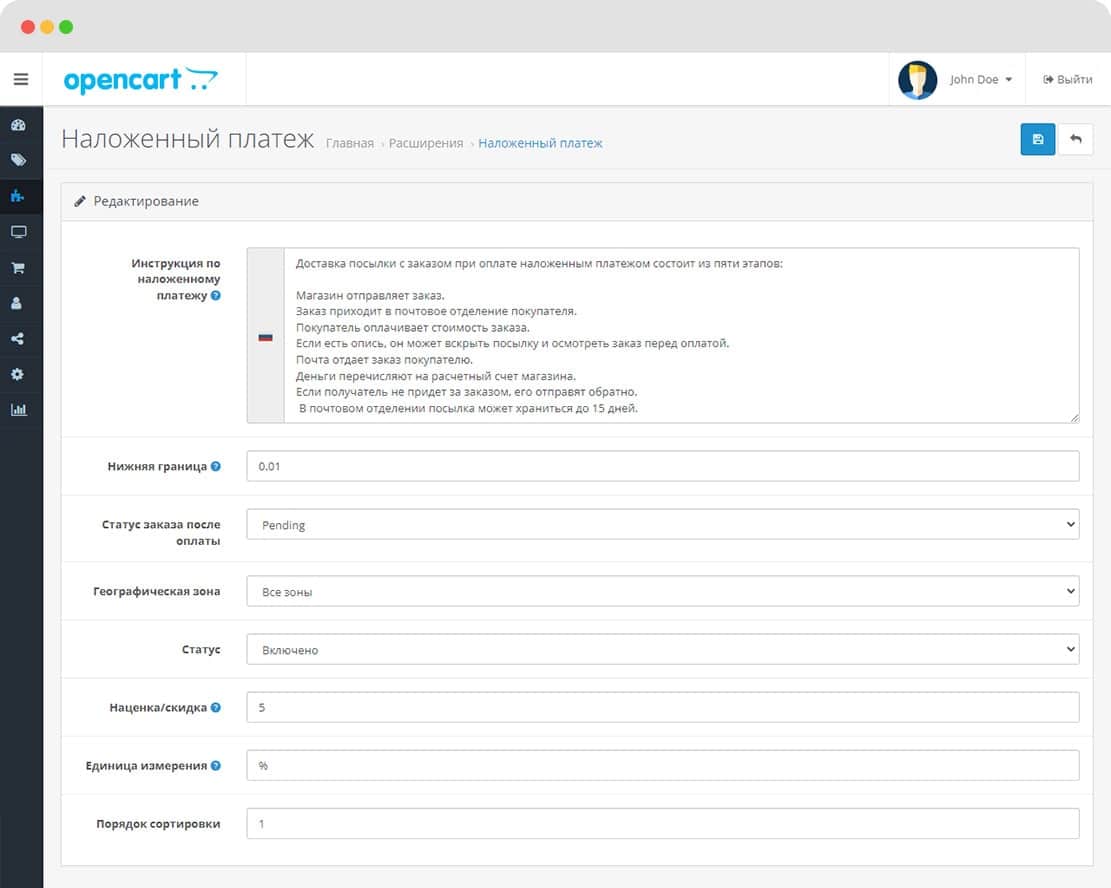Click the Наложенный платеж page title
The height and width of the screenshot is (888, 1111).
(x=187, y=139)
